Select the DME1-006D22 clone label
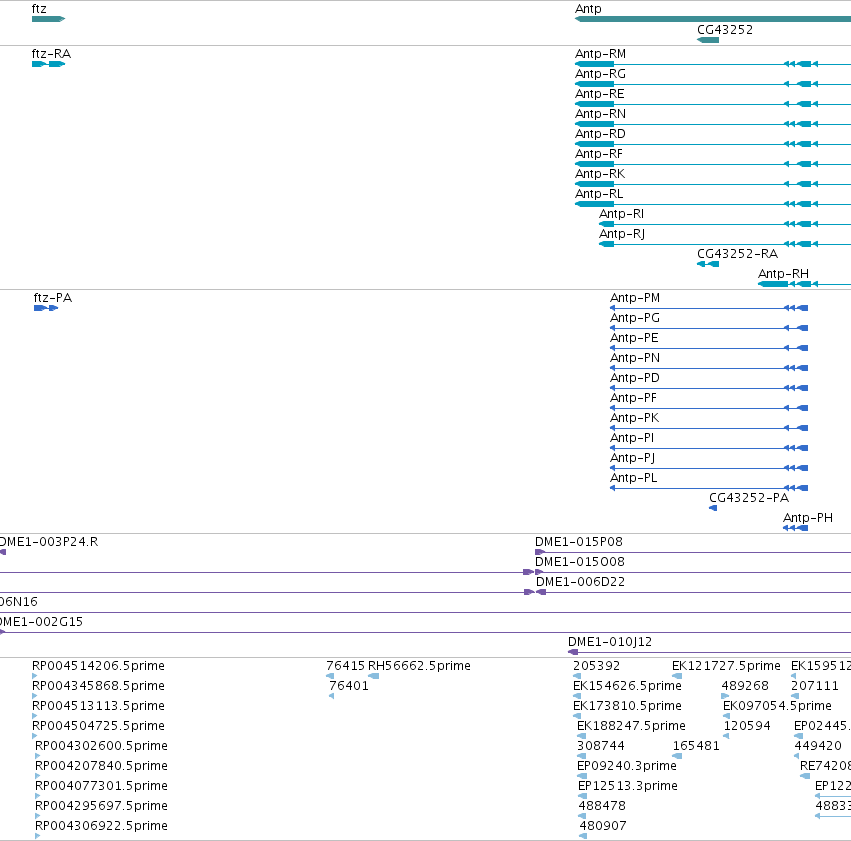The image size is (851, 841). 581,582
